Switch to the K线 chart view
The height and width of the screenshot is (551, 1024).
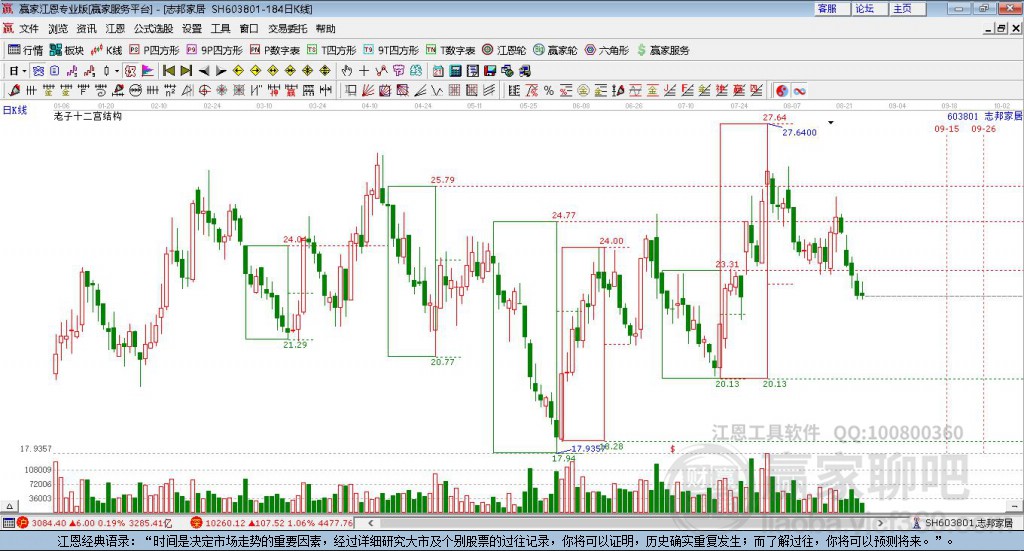point(106,50)
